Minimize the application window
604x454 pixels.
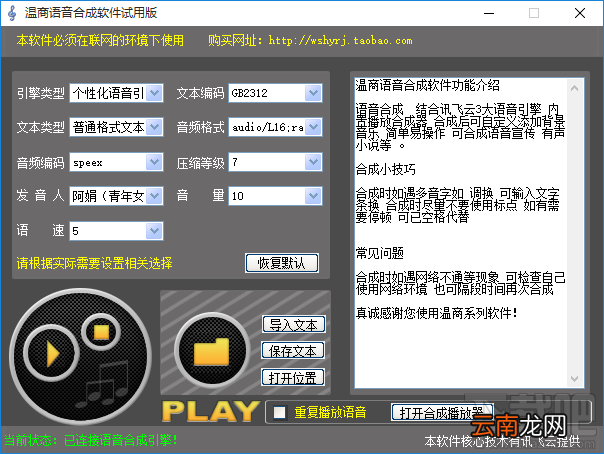489,13
